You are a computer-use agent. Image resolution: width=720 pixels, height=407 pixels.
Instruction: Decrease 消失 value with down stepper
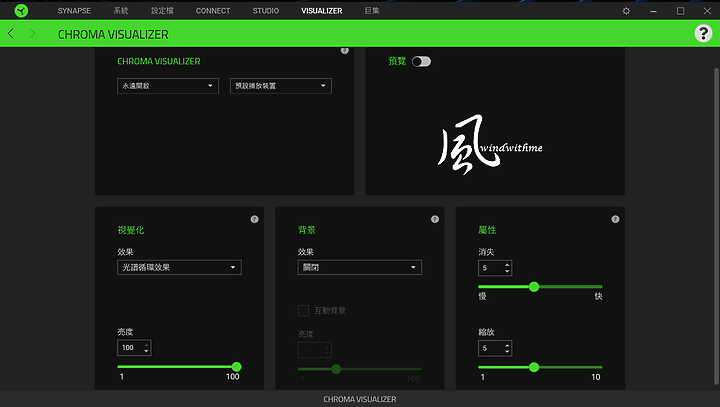[507, 271]
